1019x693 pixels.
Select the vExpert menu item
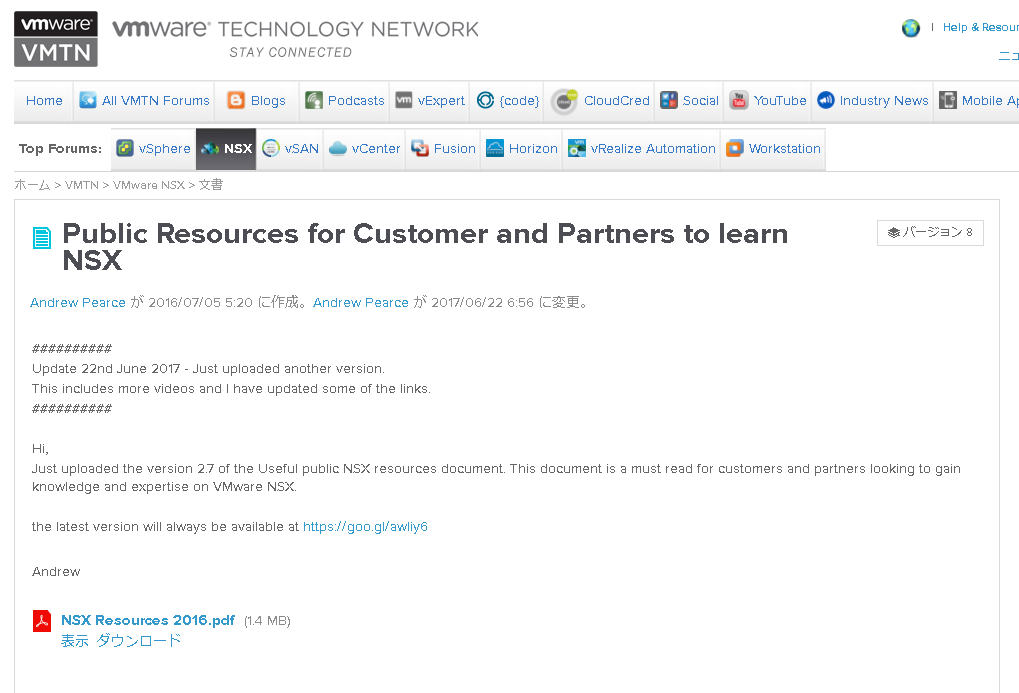441,101
